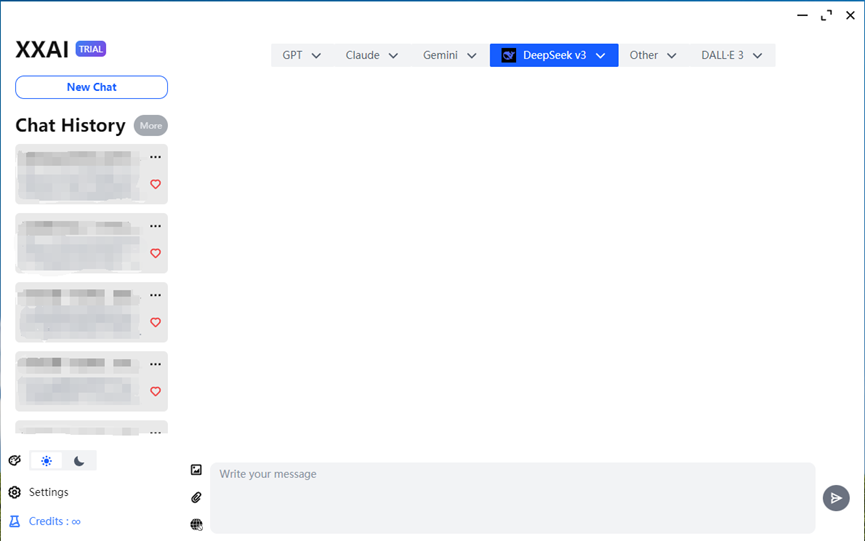Screen dimensions: 865x541
Task: Switch to dark mode moon toggle
Action: (x=79, y=460)
